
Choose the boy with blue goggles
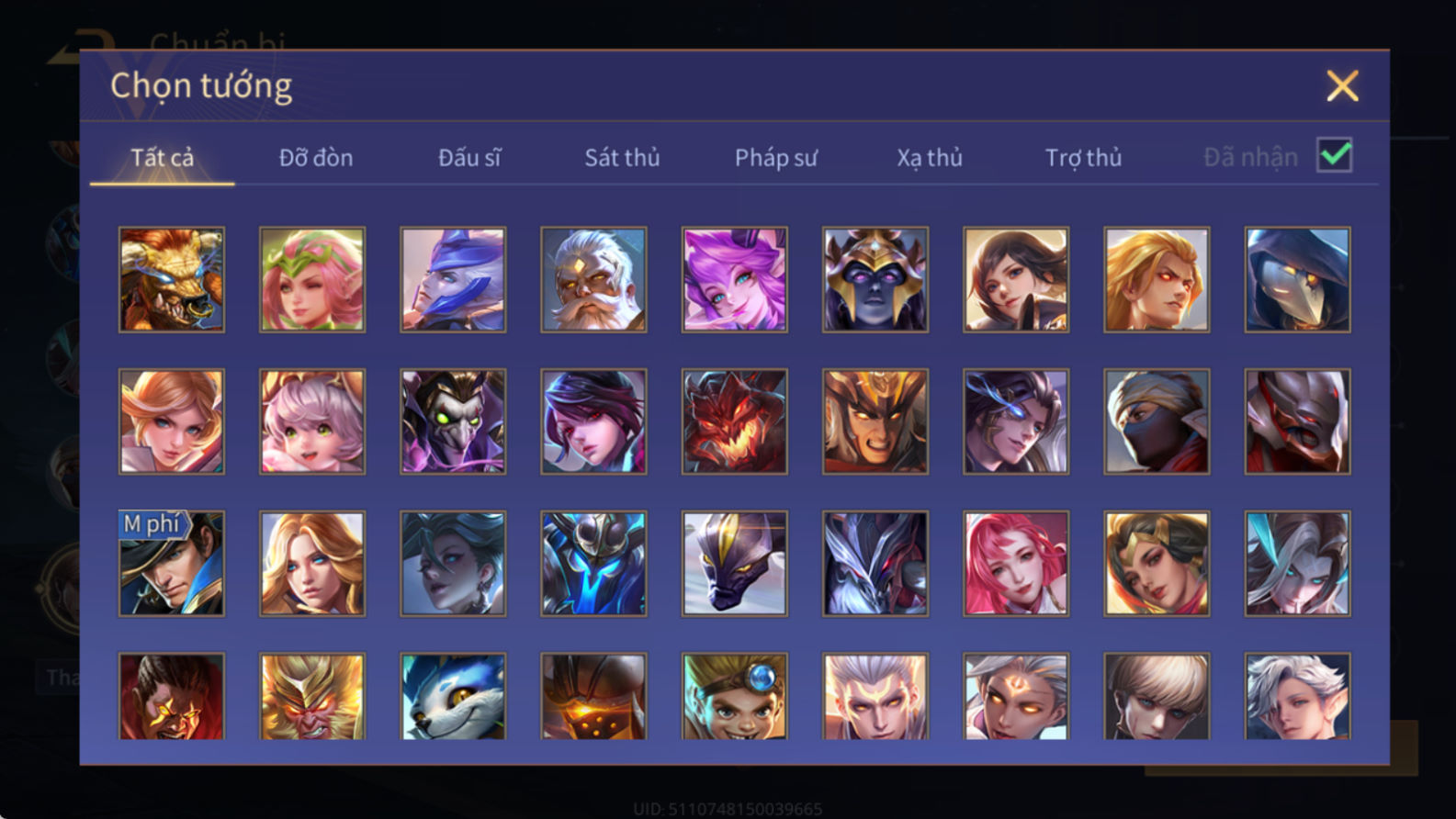click(x=734, y=696)
